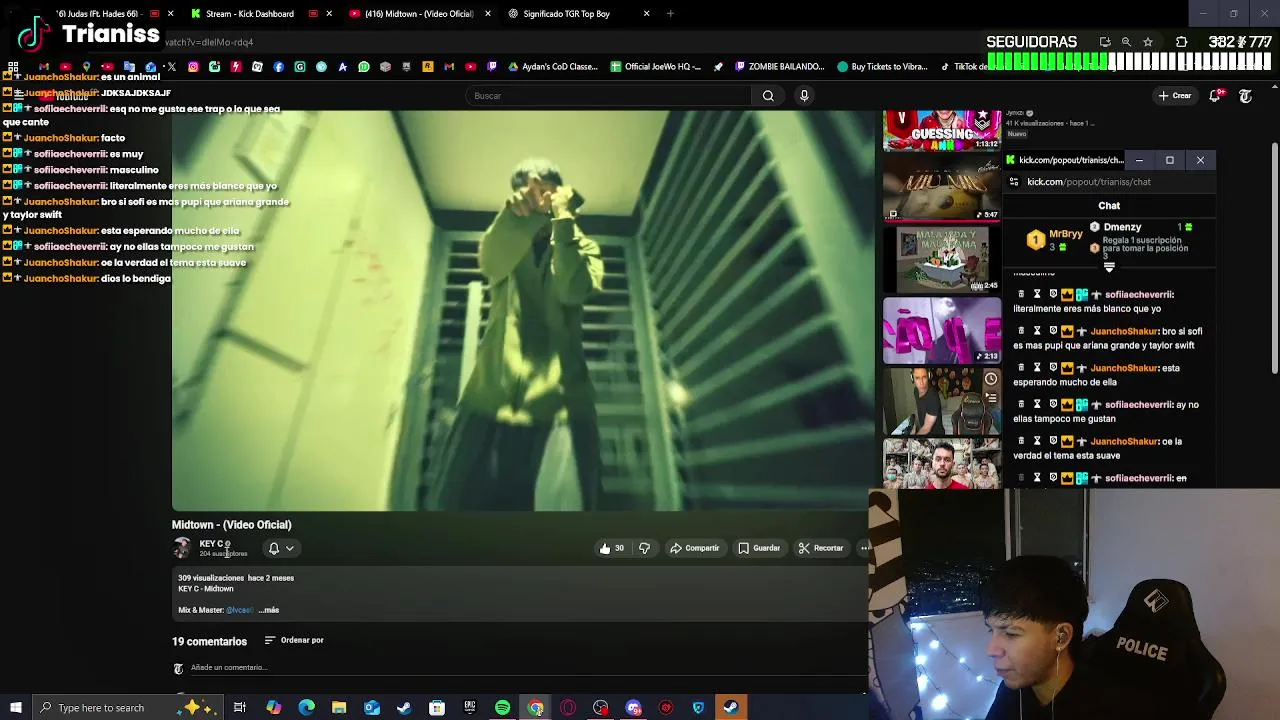Image resolution: width=1280 pixels, height=720 pixels.
Task: Open browser zoom magnifier icon
Action: pos(1126,42)
